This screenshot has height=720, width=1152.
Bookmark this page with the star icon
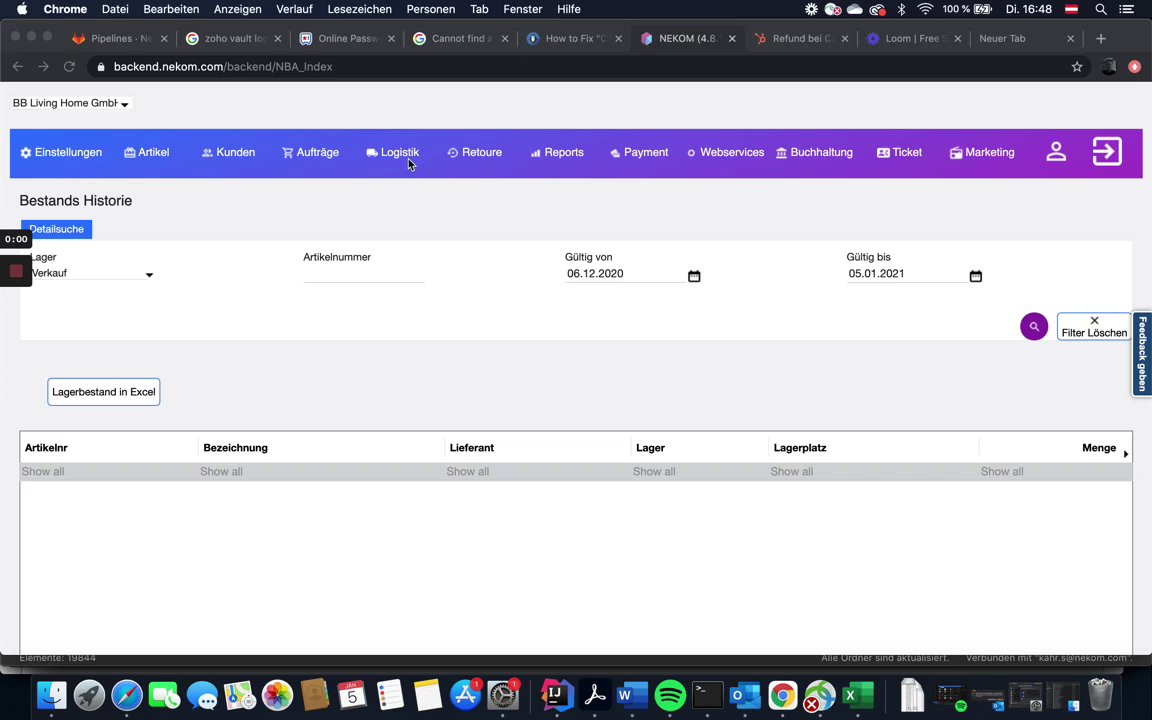[x=1077, y=67]
